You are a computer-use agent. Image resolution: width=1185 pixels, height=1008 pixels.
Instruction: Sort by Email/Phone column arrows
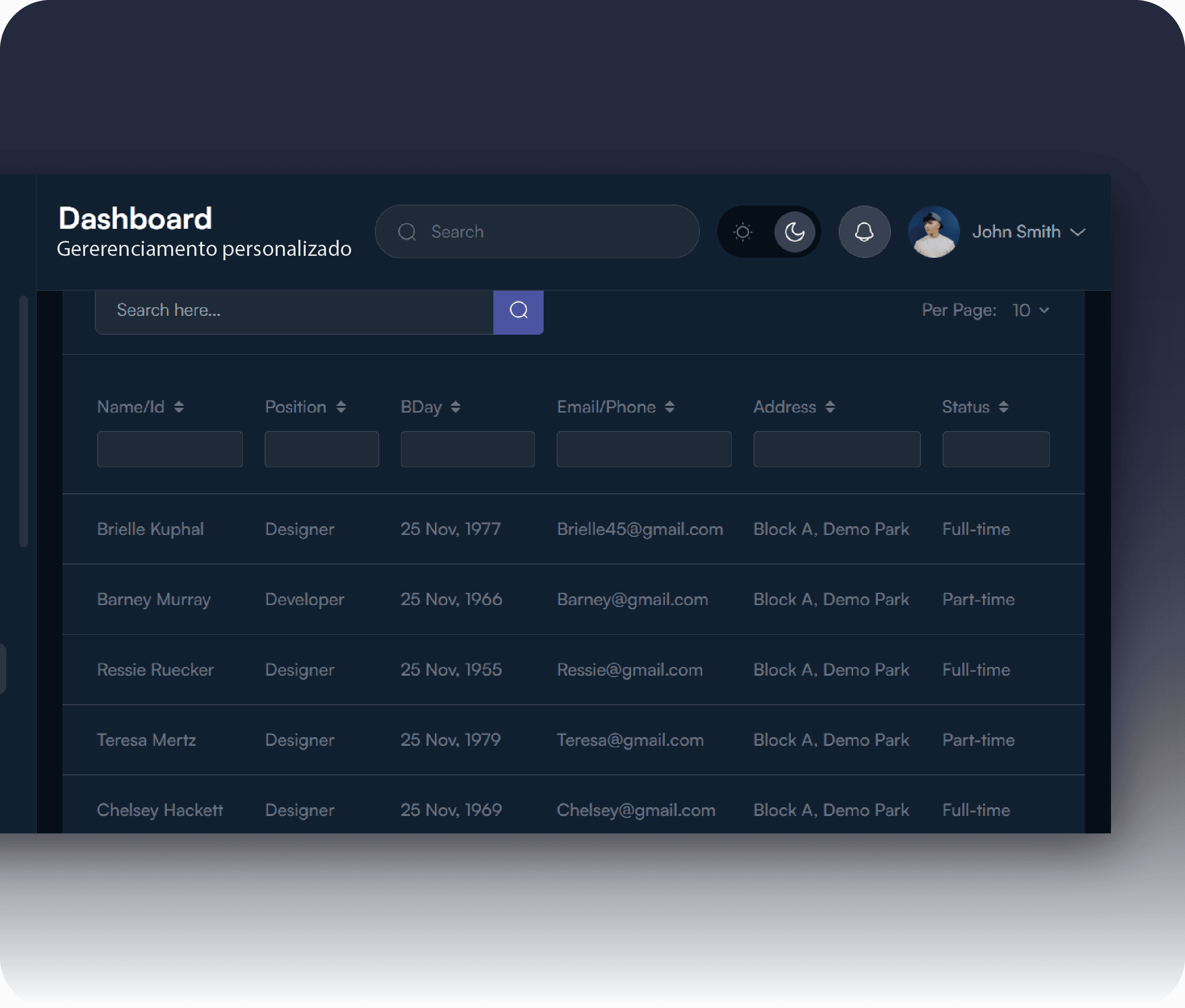pos(669,407)
